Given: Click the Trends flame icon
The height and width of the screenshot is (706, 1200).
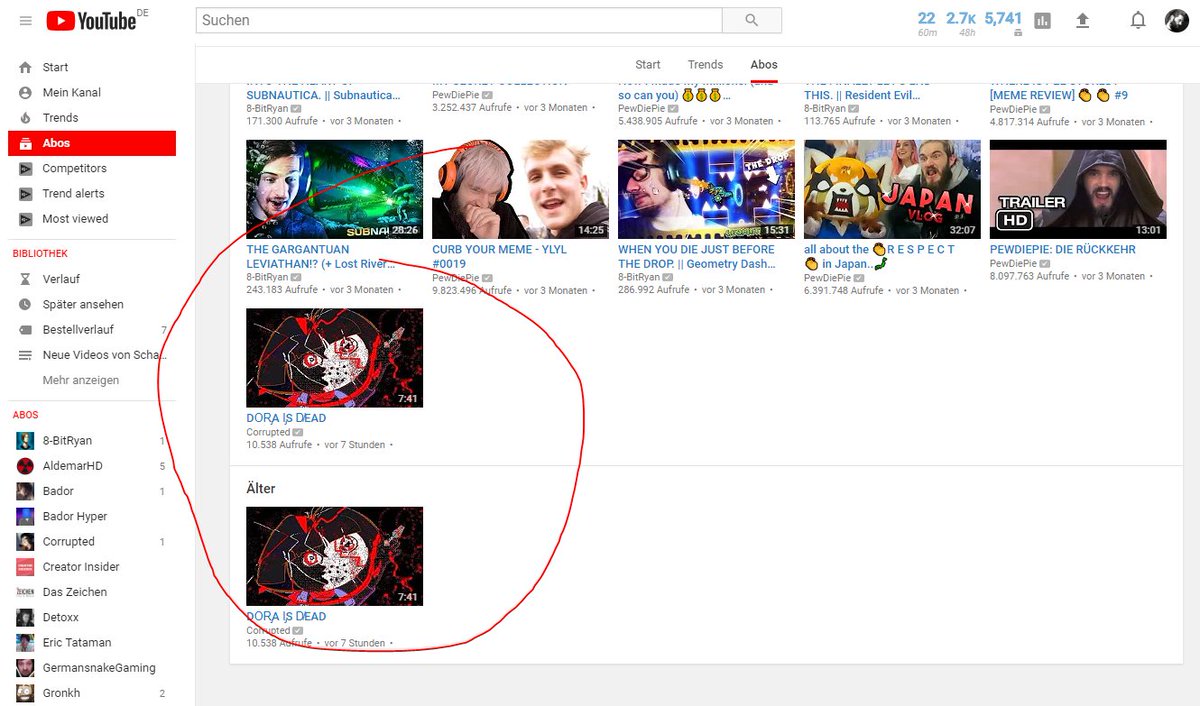Looking at the screenshot, I should pyautogui.click(x=25, y=117).
